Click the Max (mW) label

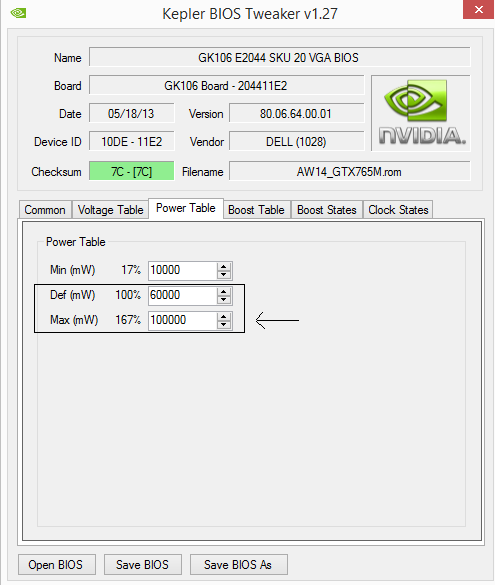click(x=74, y=320)
